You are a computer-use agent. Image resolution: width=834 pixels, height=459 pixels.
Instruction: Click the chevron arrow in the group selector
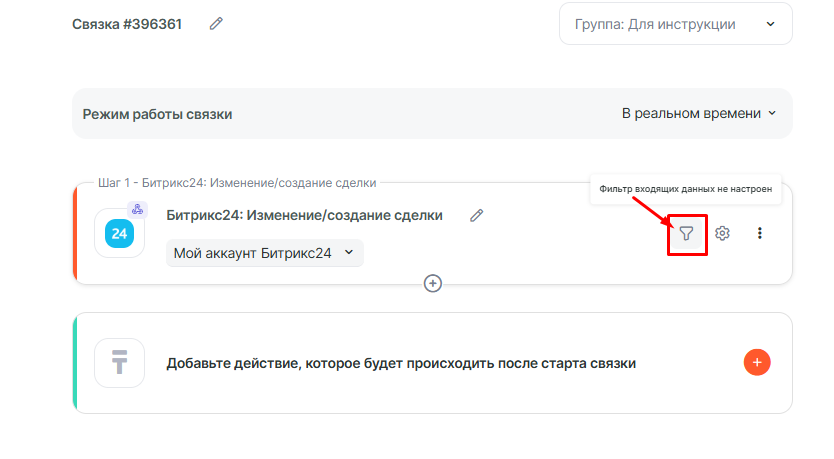770,24
